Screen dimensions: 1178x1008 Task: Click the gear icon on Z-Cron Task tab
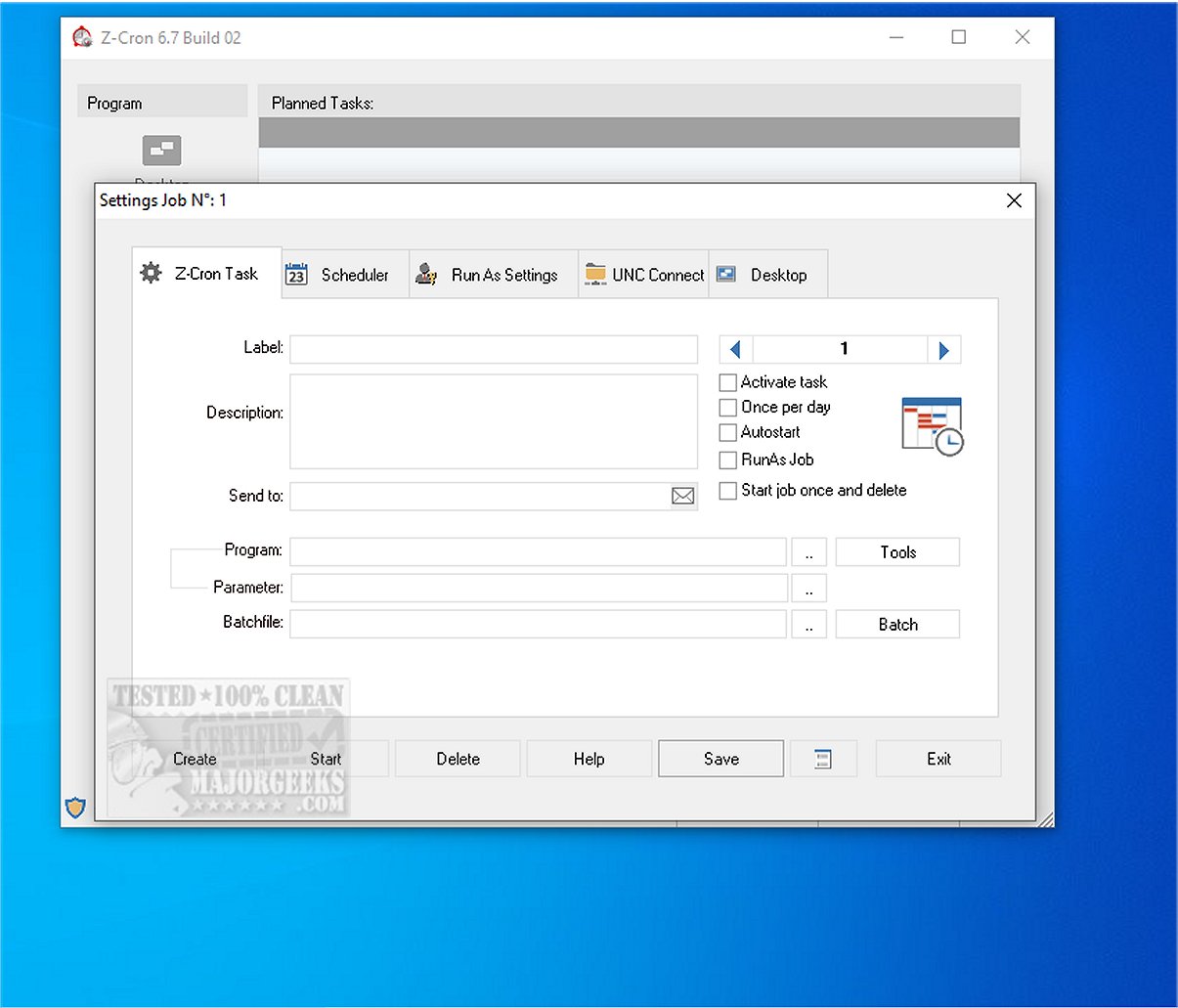point(151,273)
